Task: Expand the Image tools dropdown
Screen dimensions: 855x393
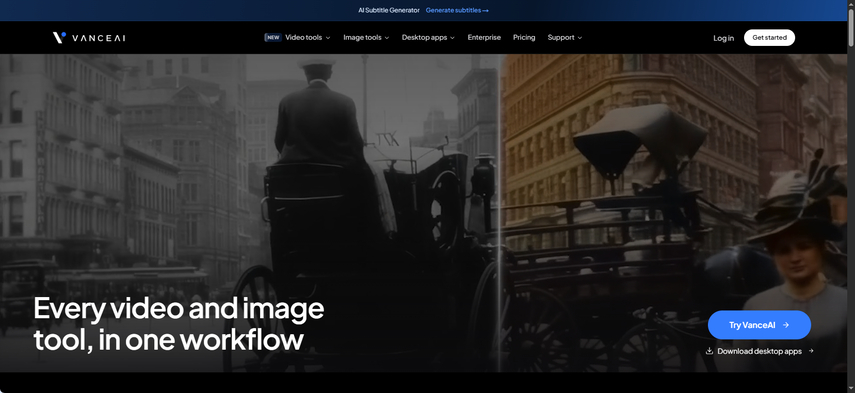Action: (366, 38)
